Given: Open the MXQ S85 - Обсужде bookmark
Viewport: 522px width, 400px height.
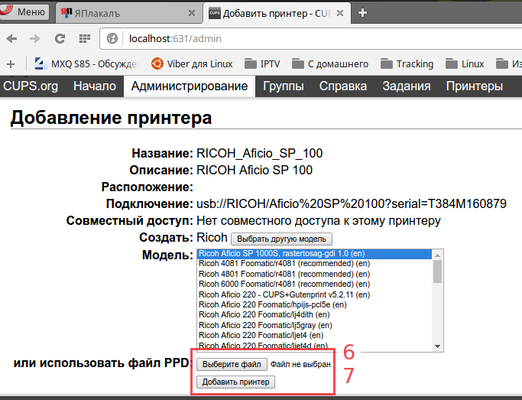Looking at the screenshot, I should pyautogui.click(x=86, y=64).
